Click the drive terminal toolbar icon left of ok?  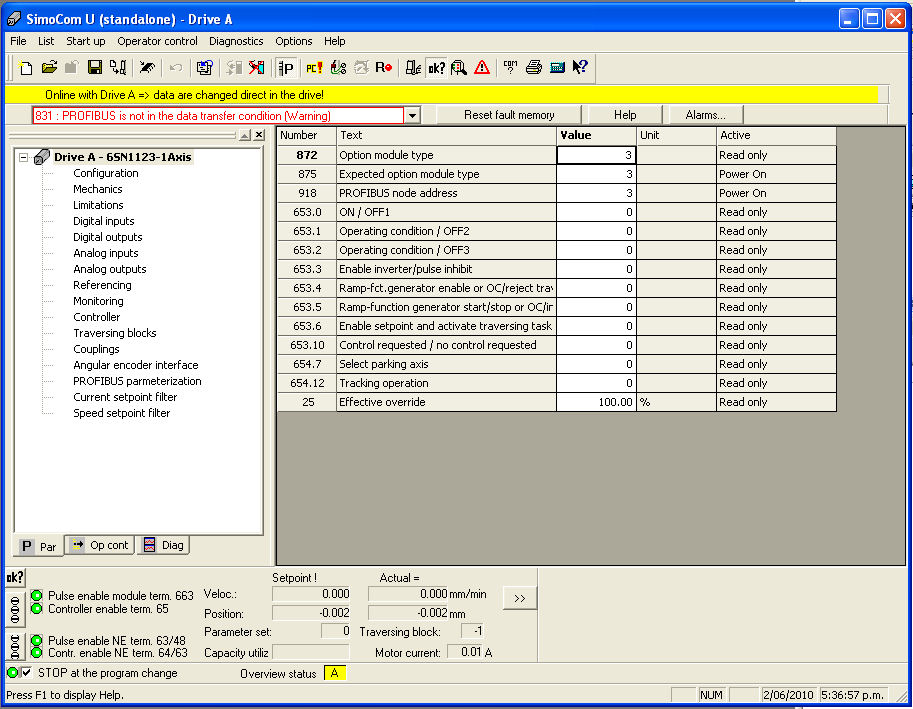coord(413,68)
